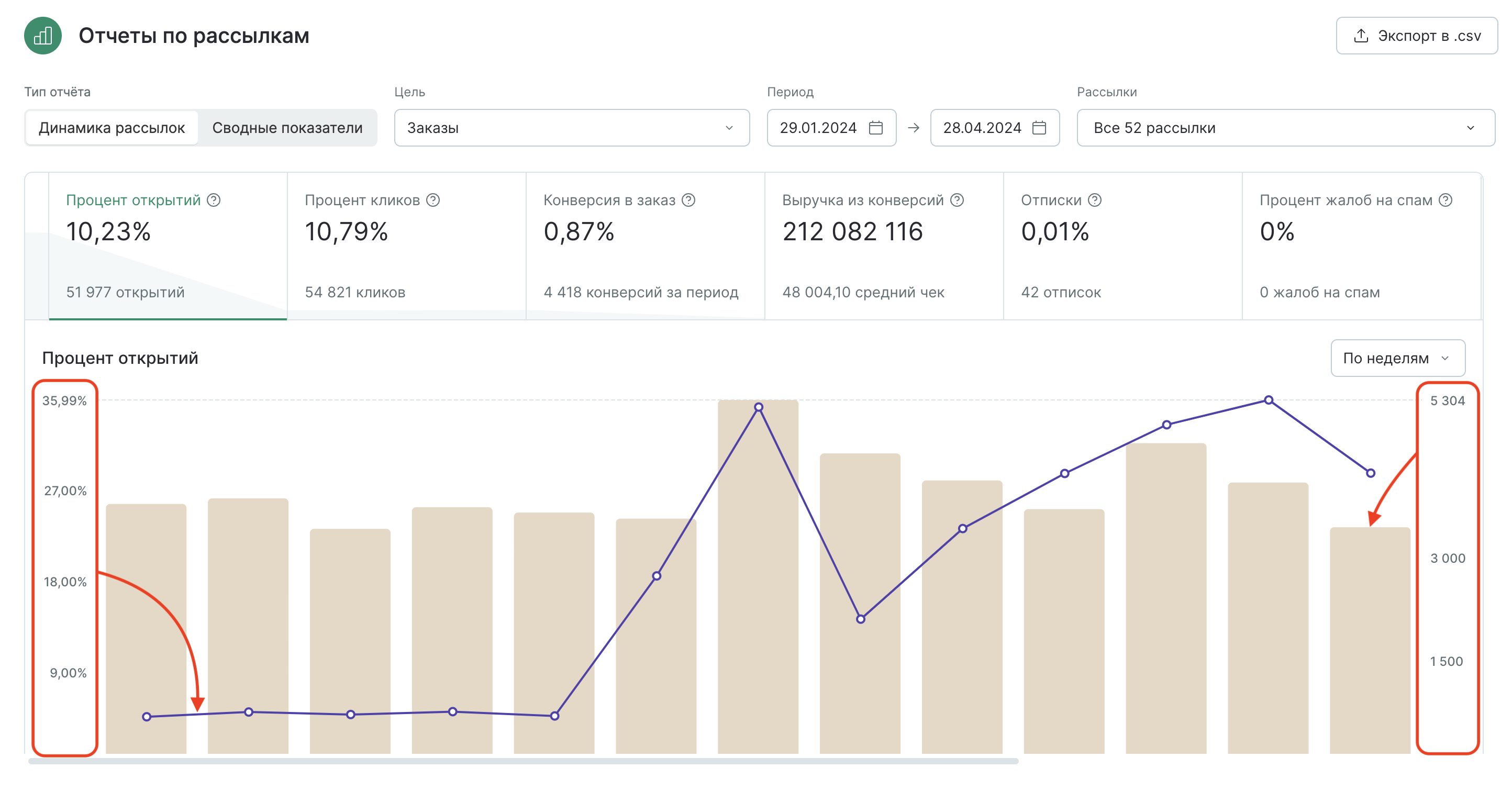Select the Процент жалоб на спам metric tab
The width and height of the screenshot is (1512, 802).
pos(1362,246)
